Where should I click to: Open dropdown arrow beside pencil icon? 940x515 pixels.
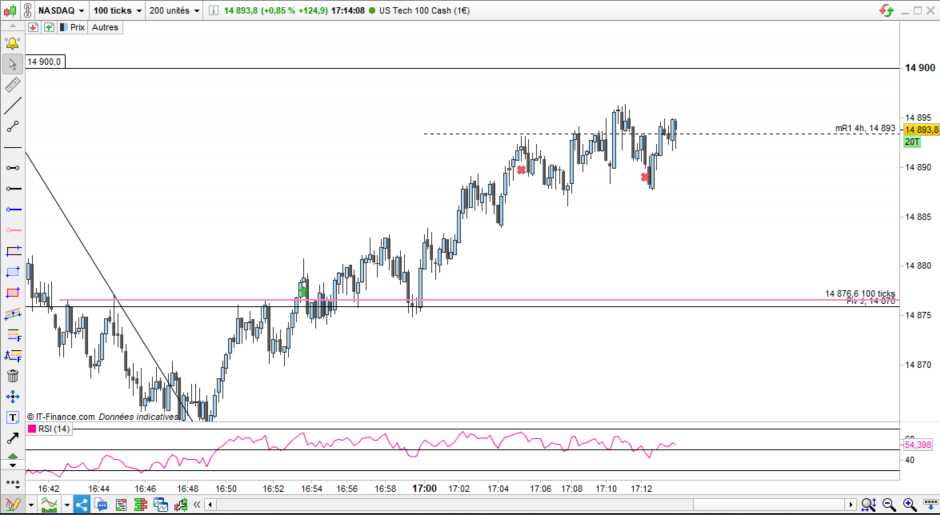(31, 505)
